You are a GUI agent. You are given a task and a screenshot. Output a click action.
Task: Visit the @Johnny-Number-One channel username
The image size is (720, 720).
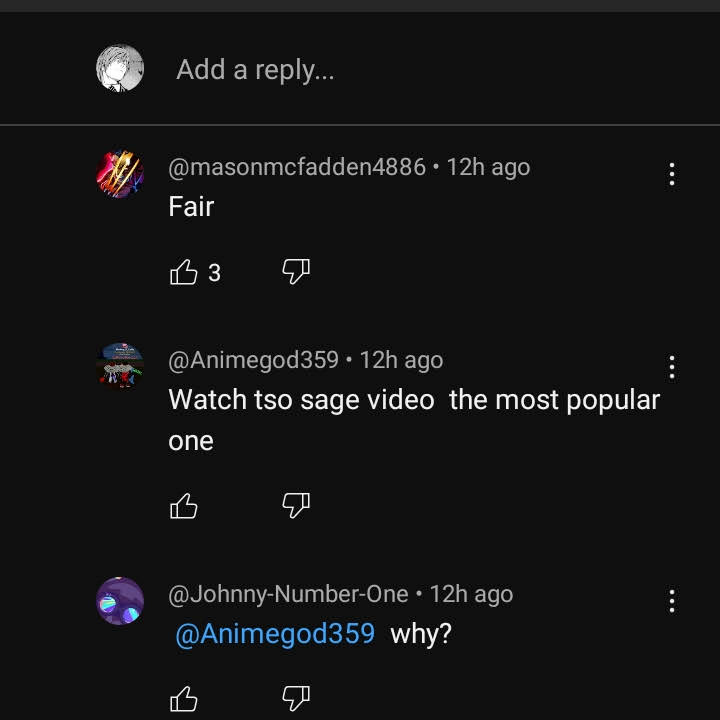[x=288, y=594]
